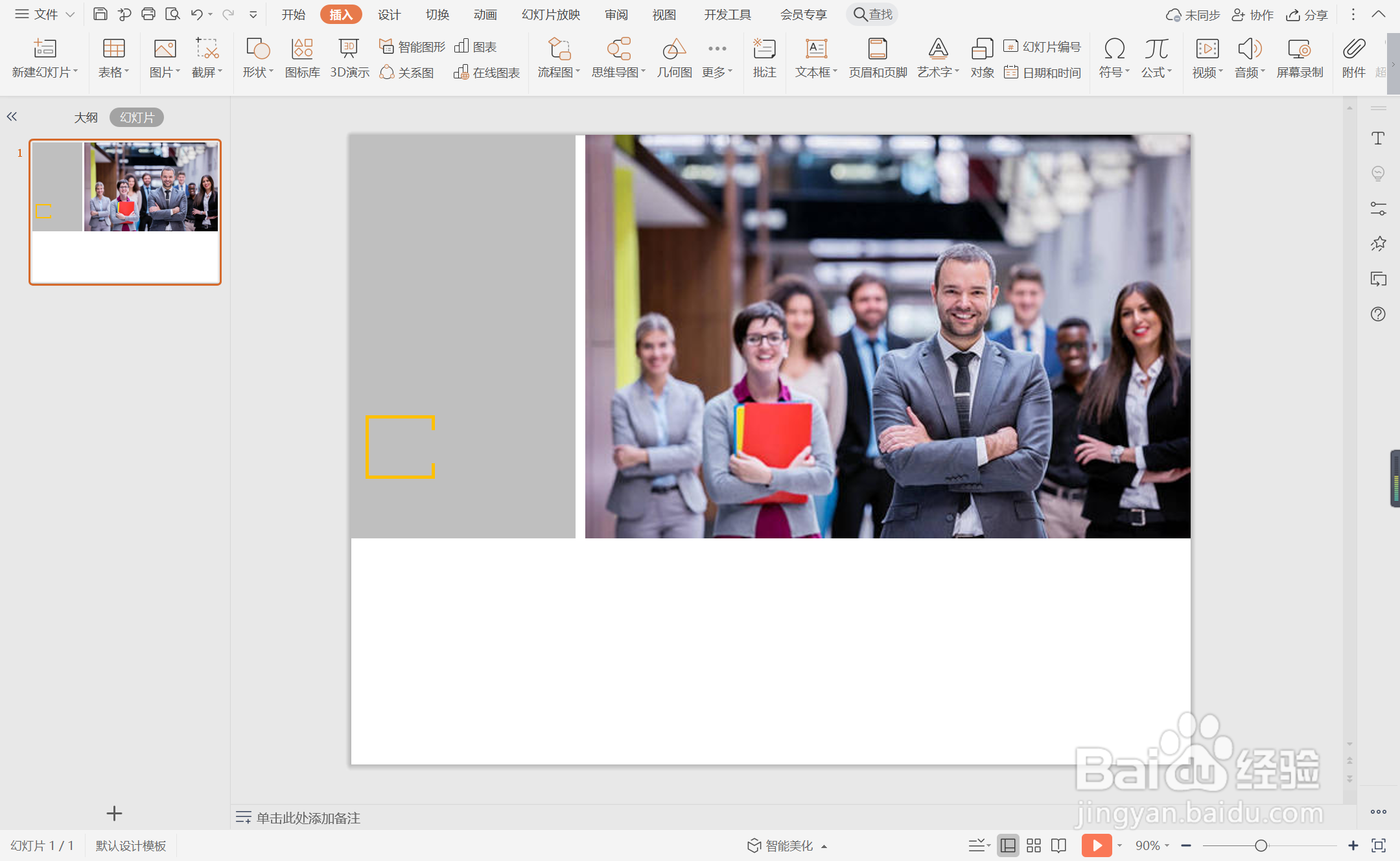This screenshot has width=1400, height=861.
Task: Switch to slide sorter grid view
Action: coord(1034,845)
